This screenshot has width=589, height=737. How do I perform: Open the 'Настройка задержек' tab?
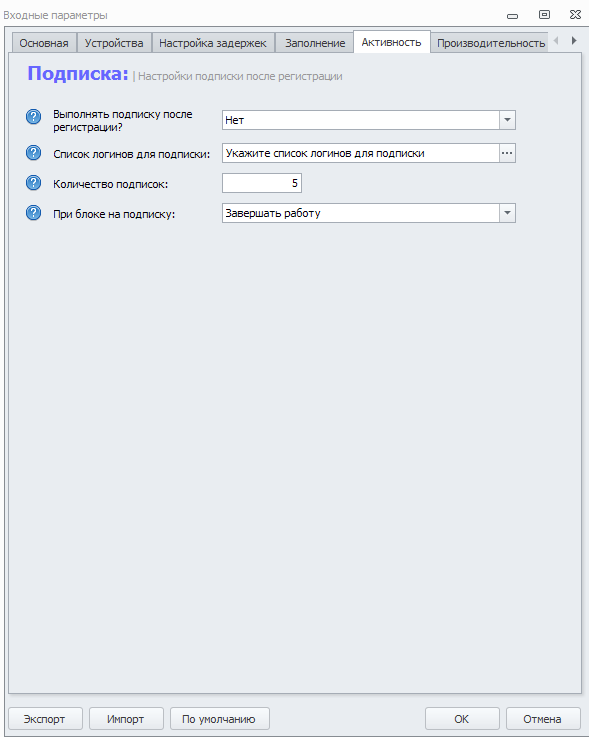tap(213, 43)
